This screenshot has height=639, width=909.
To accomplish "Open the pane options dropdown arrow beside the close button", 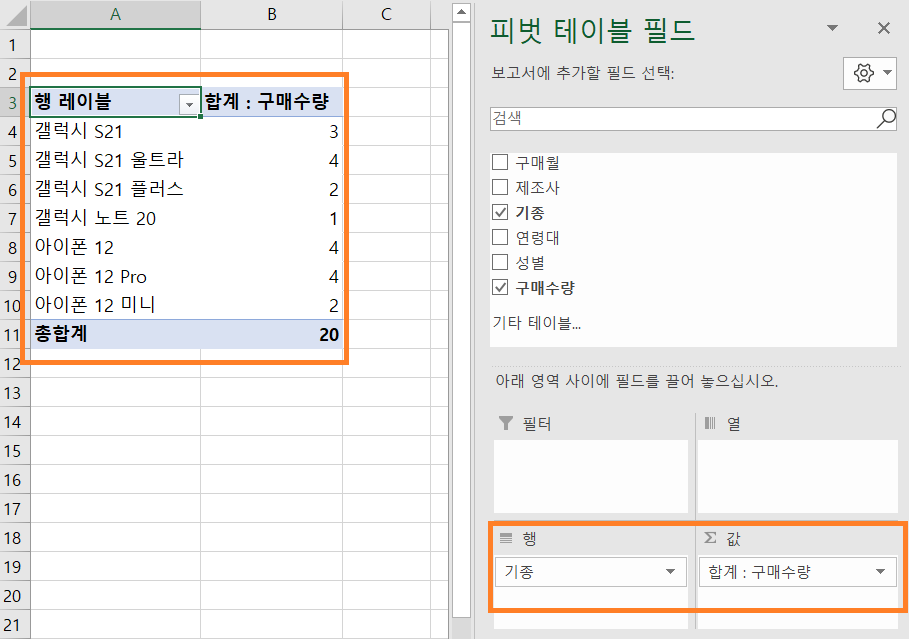I will click(832, 28).
